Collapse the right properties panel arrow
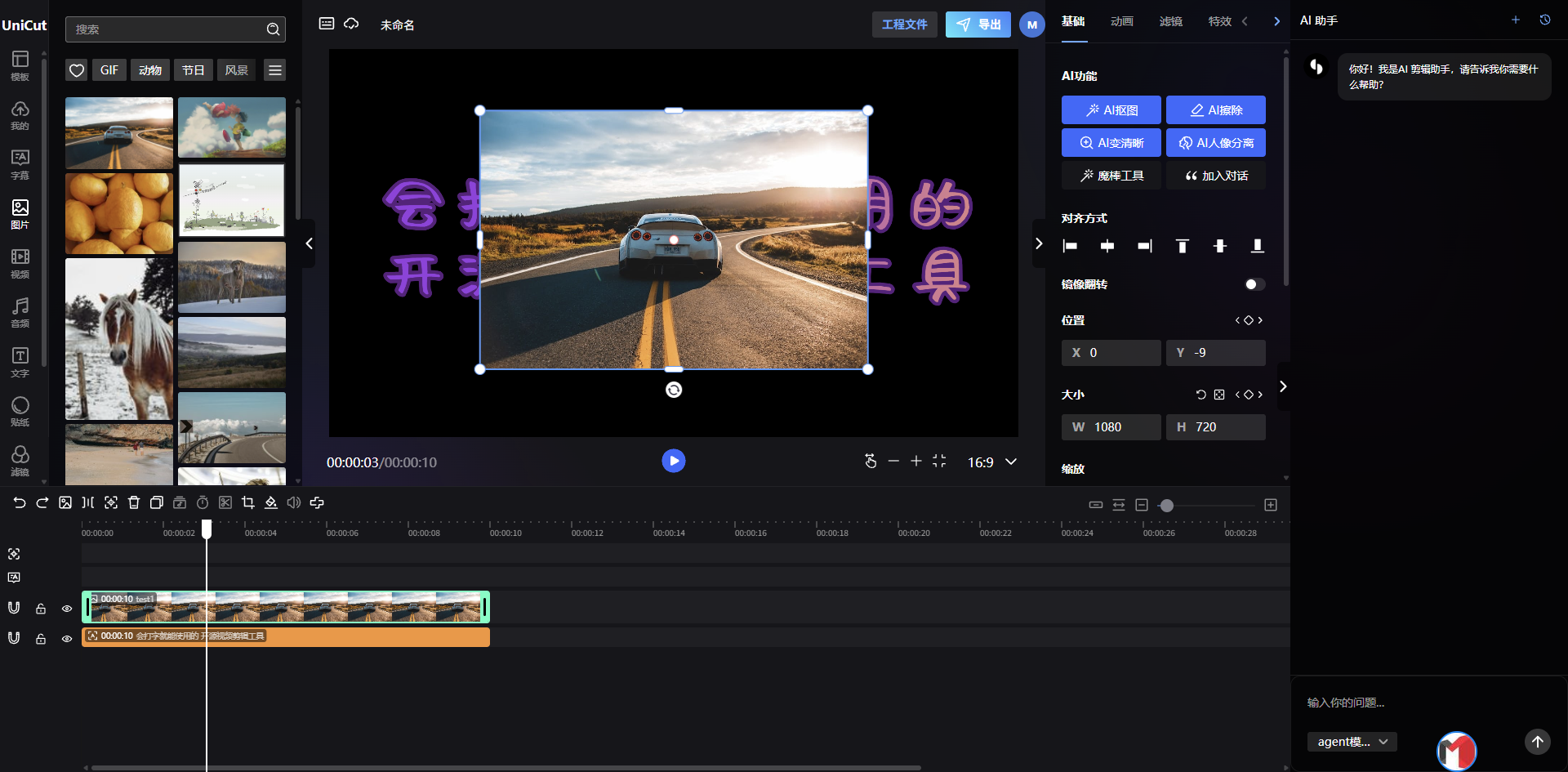Image resolution: width=1568 pixels, height=772 pixels. 1039,243
